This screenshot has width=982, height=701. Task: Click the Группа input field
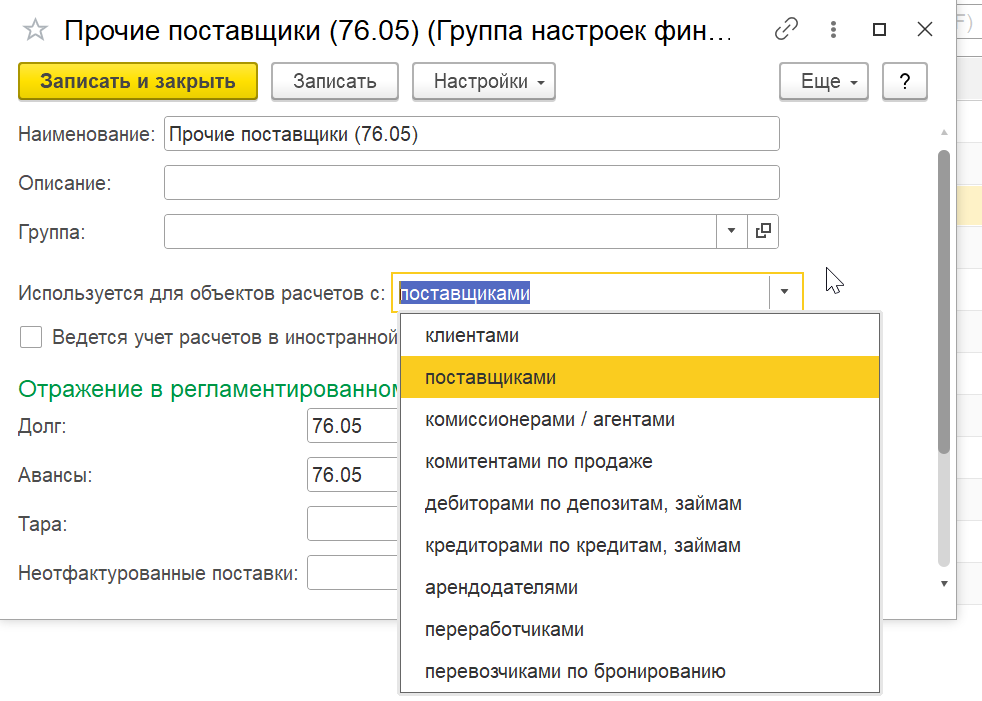pos(440,231)
